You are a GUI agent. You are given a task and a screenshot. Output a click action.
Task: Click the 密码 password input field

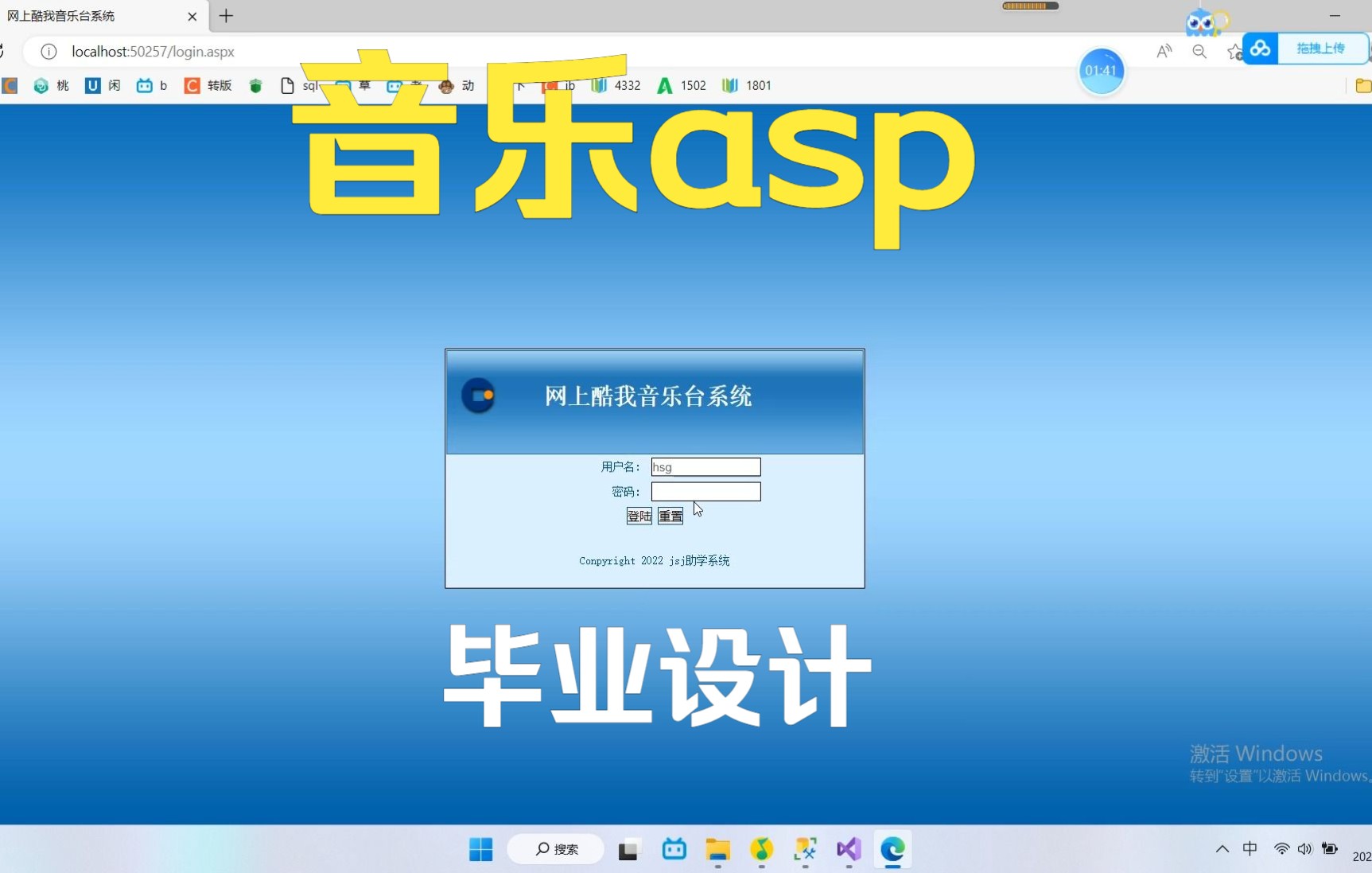pos(705,492)
